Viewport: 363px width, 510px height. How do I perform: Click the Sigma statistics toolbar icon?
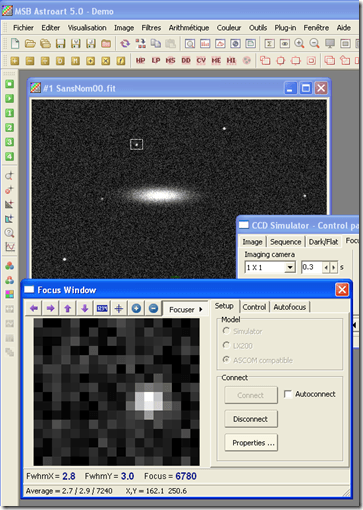click(269, 43)
